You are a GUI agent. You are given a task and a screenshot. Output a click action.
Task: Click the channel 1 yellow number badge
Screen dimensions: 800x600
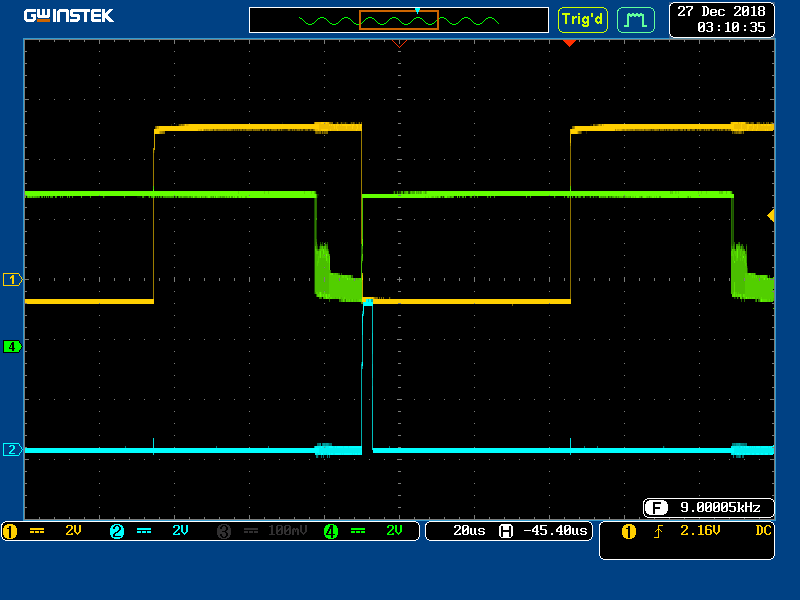pos(10,531)
